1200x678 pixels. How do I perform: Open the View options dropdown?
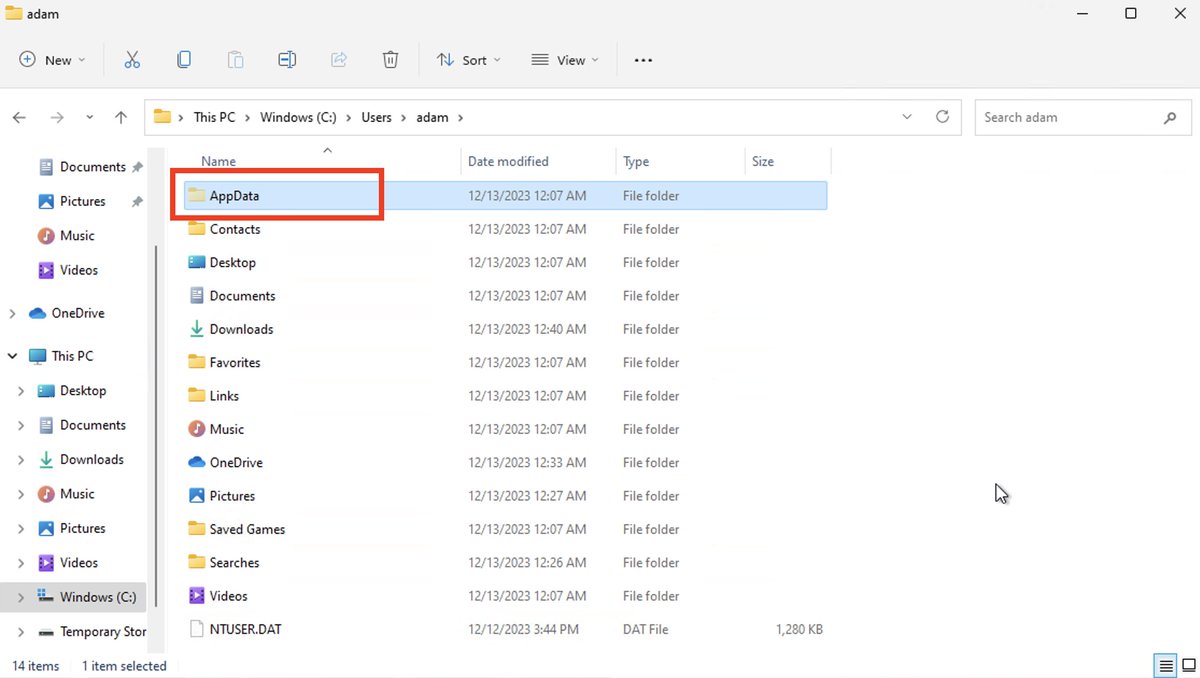click(565, 60)
